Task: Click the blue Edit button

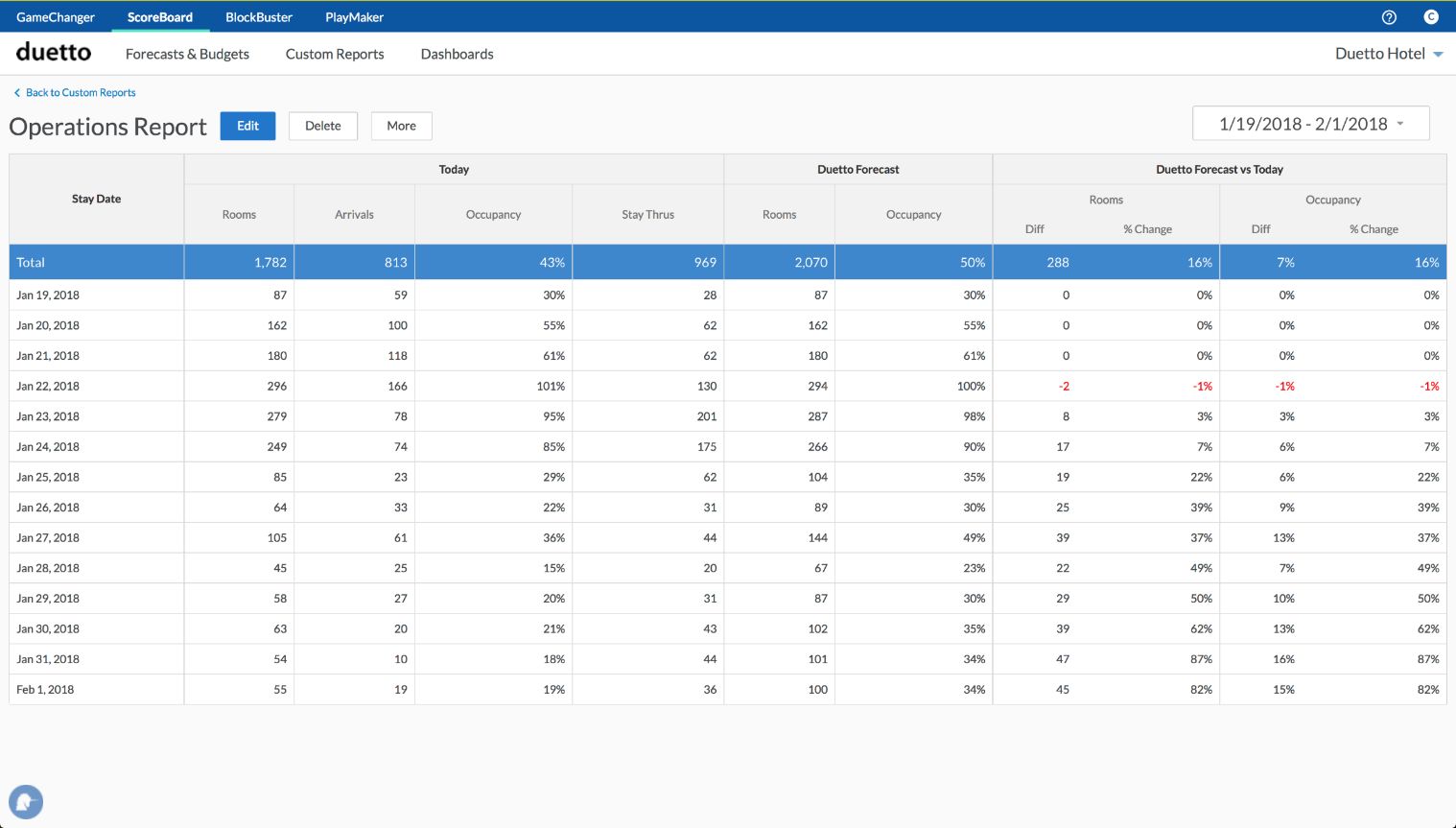Action: coord(247,126)
